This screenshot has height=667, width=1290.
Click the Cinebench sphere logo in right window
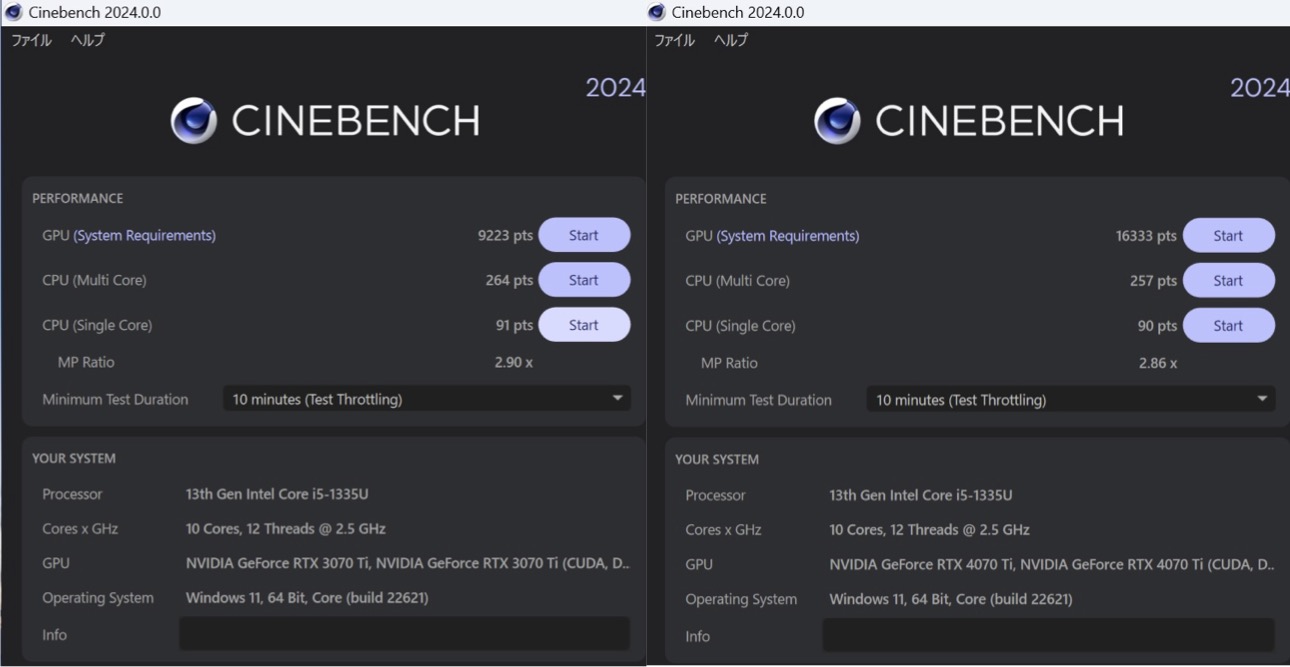838,121
